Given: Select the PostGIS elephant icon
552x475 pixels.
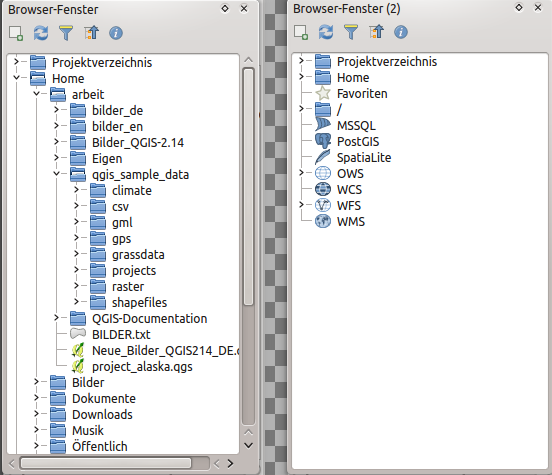Looking at the screenshot, I should [323, 141].
